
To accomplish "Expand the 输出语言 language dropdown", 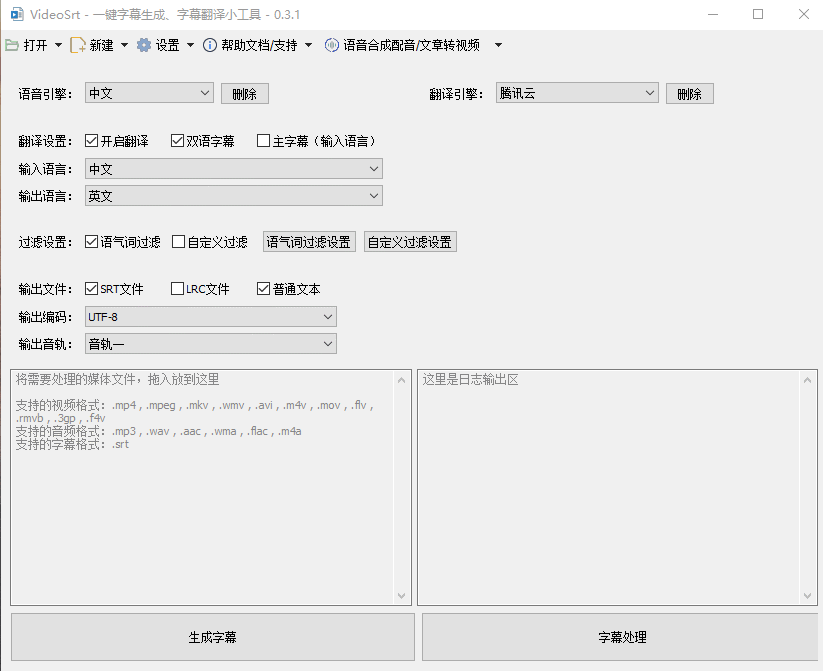I will click(x=374, y=196).
